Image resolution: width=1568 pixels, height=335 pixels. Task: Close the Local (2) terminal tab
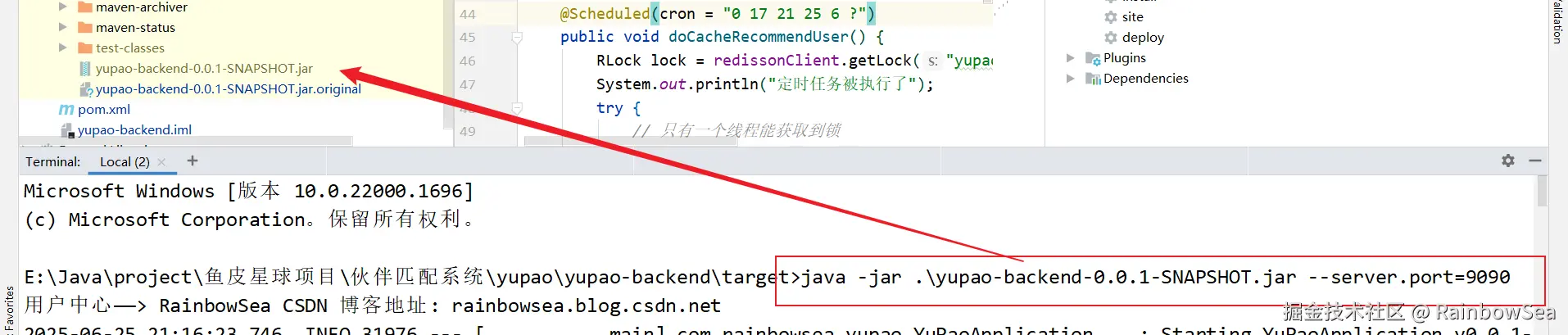(161, 162)
